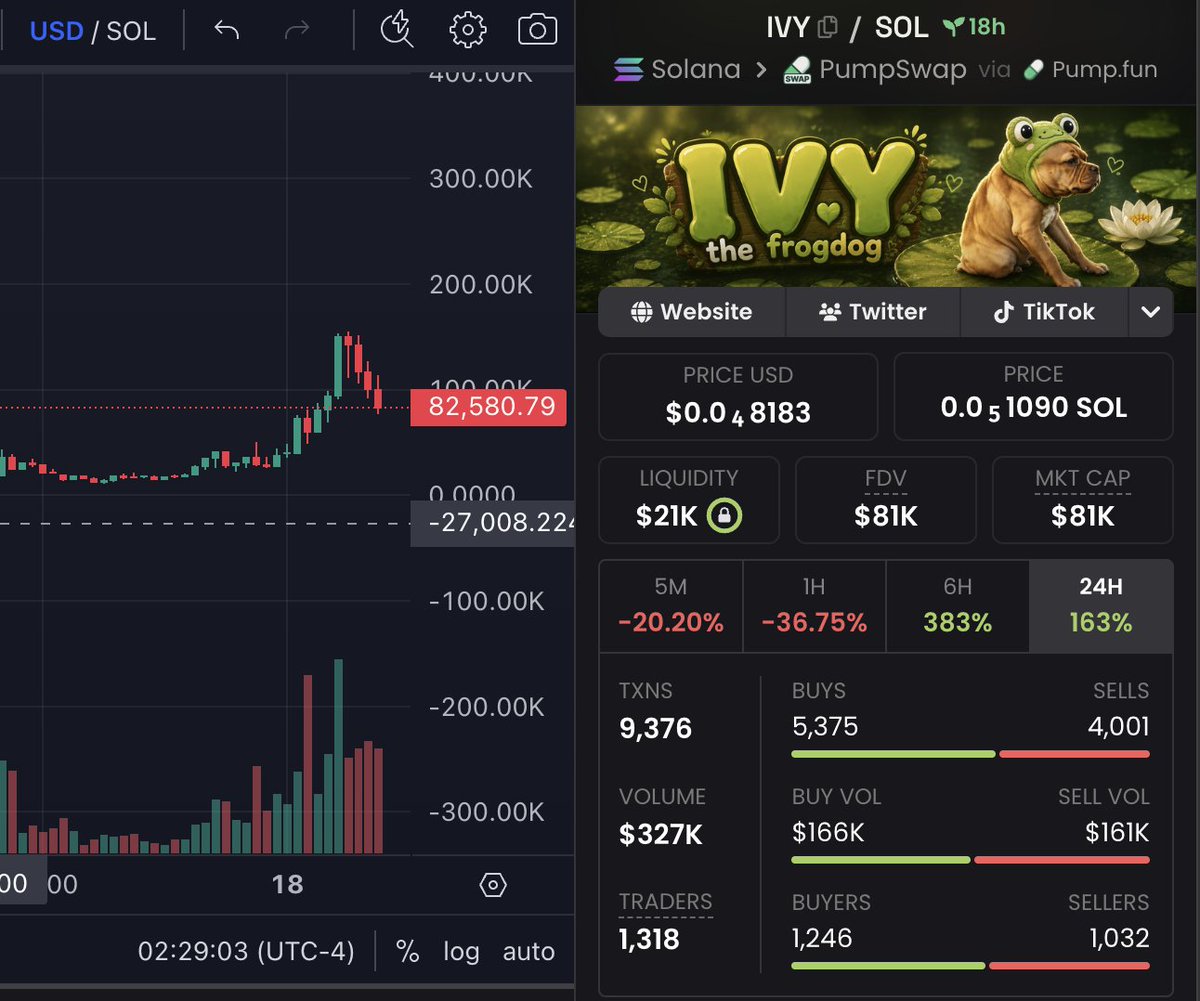The height and width of the screenshot is (1001, 1200).
Task: Click the SELLS value 4,001
Action: (x=1119, y=726)
